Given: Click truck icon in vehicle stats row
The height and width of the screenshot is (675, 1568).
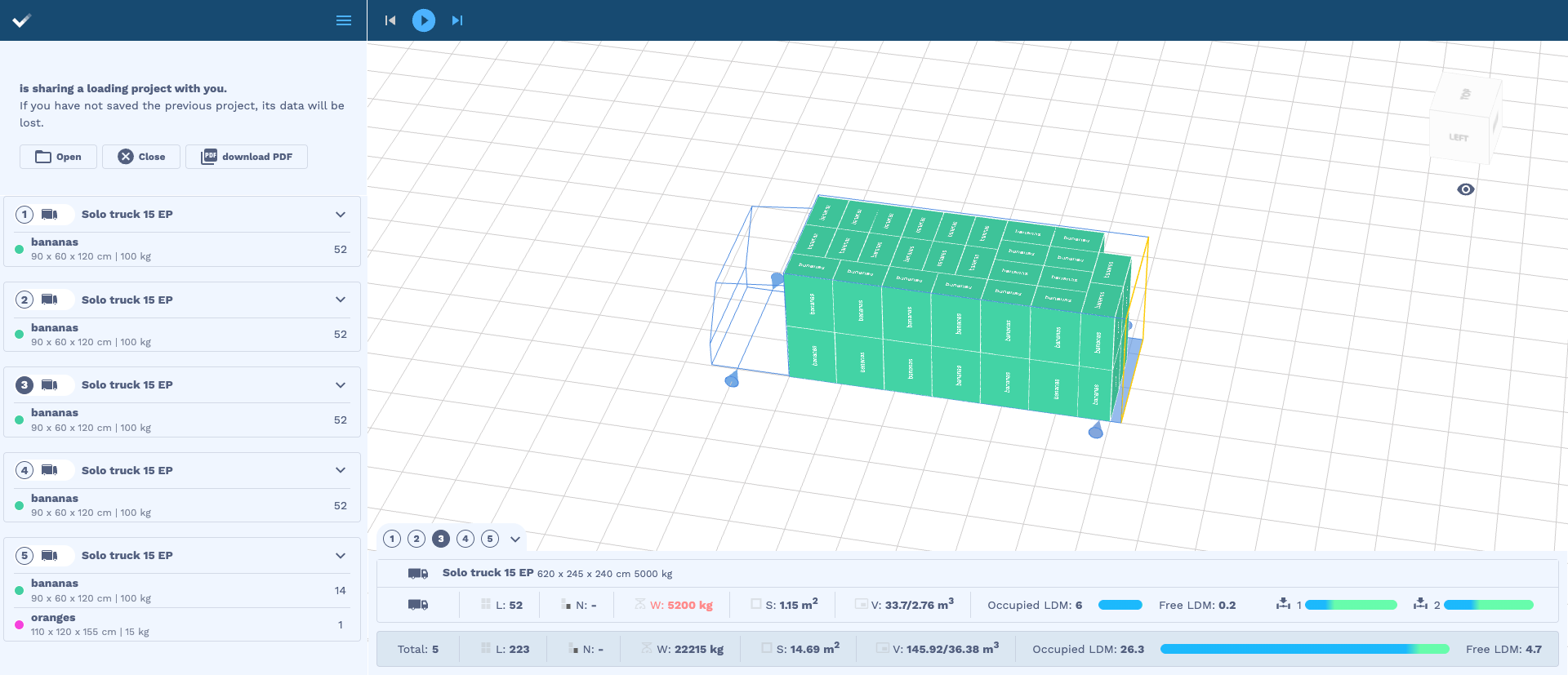Looking at the screenshot, I should click(x=418, y=605).
